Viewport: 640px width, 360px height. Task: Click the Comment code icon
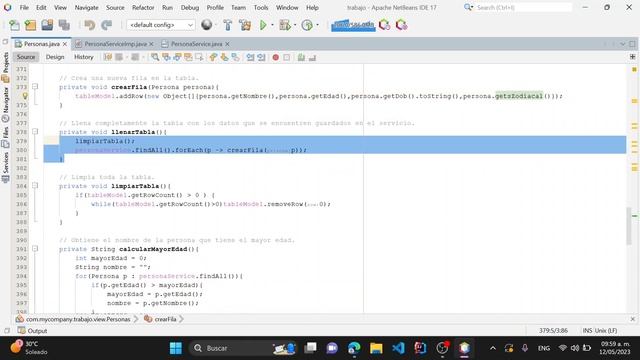coord(301,58)
